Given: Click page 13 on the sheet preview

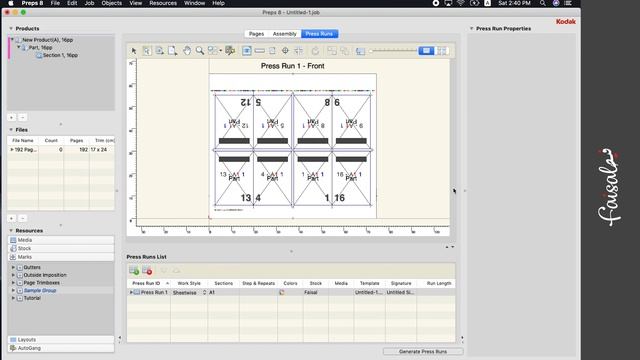Looking at the screenshot, I should tap(234, 179).
